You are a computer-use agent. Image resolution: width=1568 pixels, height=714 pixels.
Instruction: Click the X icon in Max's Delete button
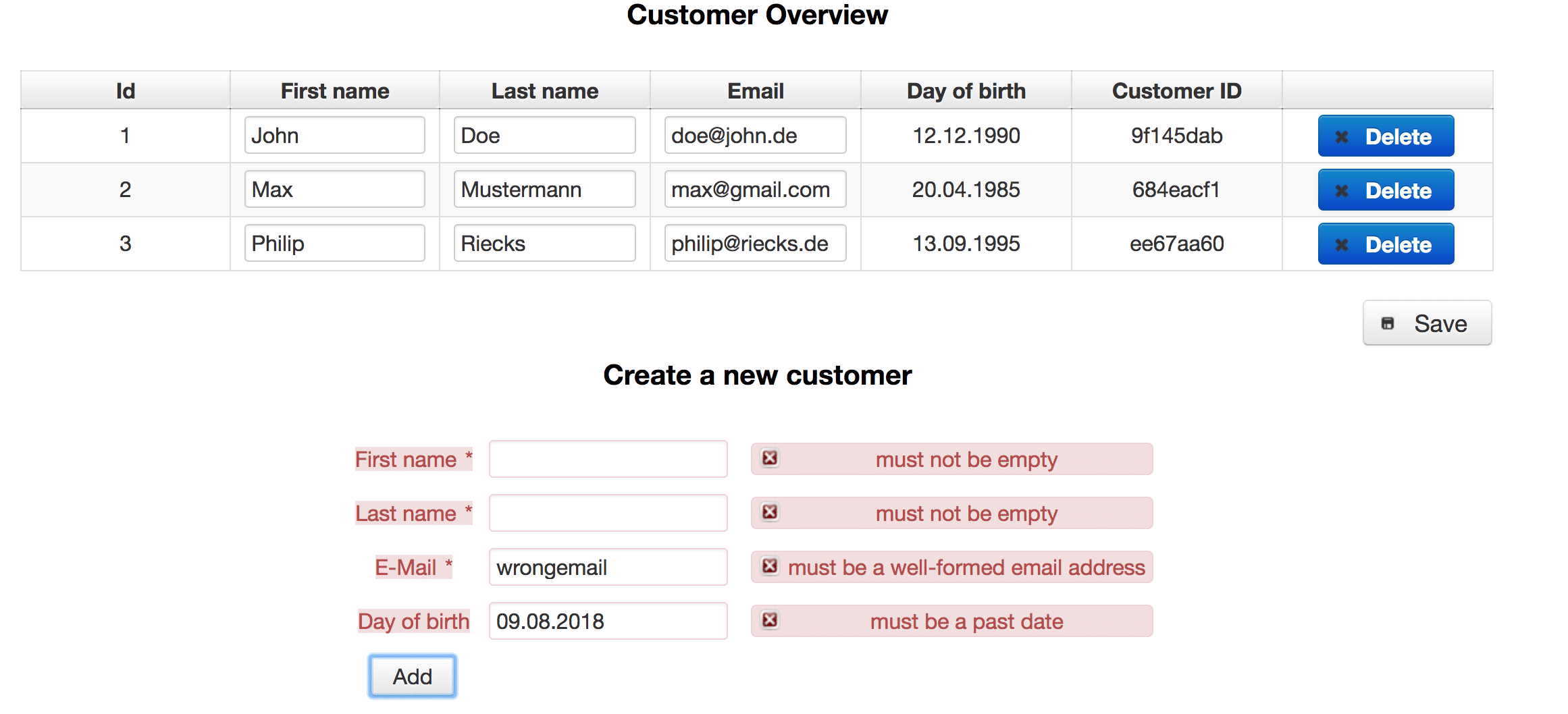[1342, 190]
